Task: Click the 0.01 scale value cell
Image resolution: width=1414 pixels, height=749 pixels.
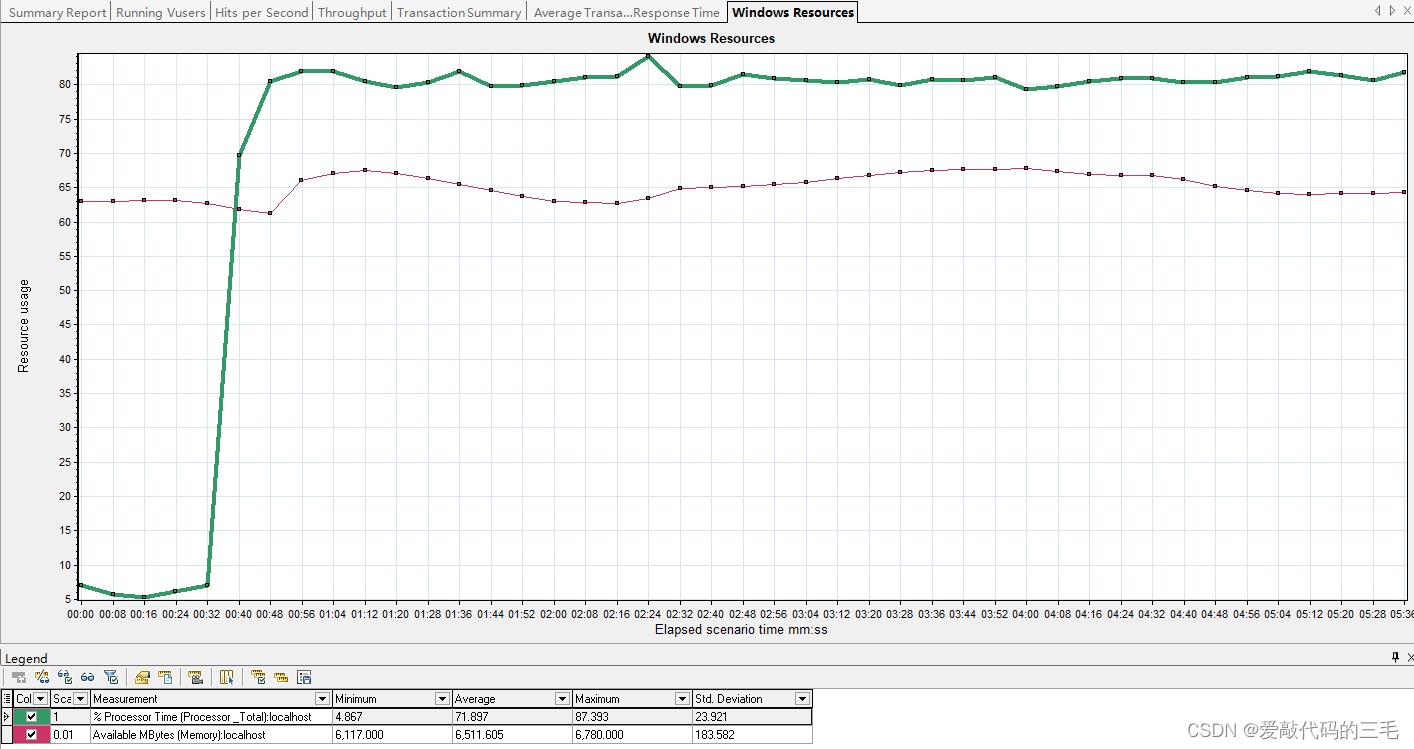Action: pos(70,734)
